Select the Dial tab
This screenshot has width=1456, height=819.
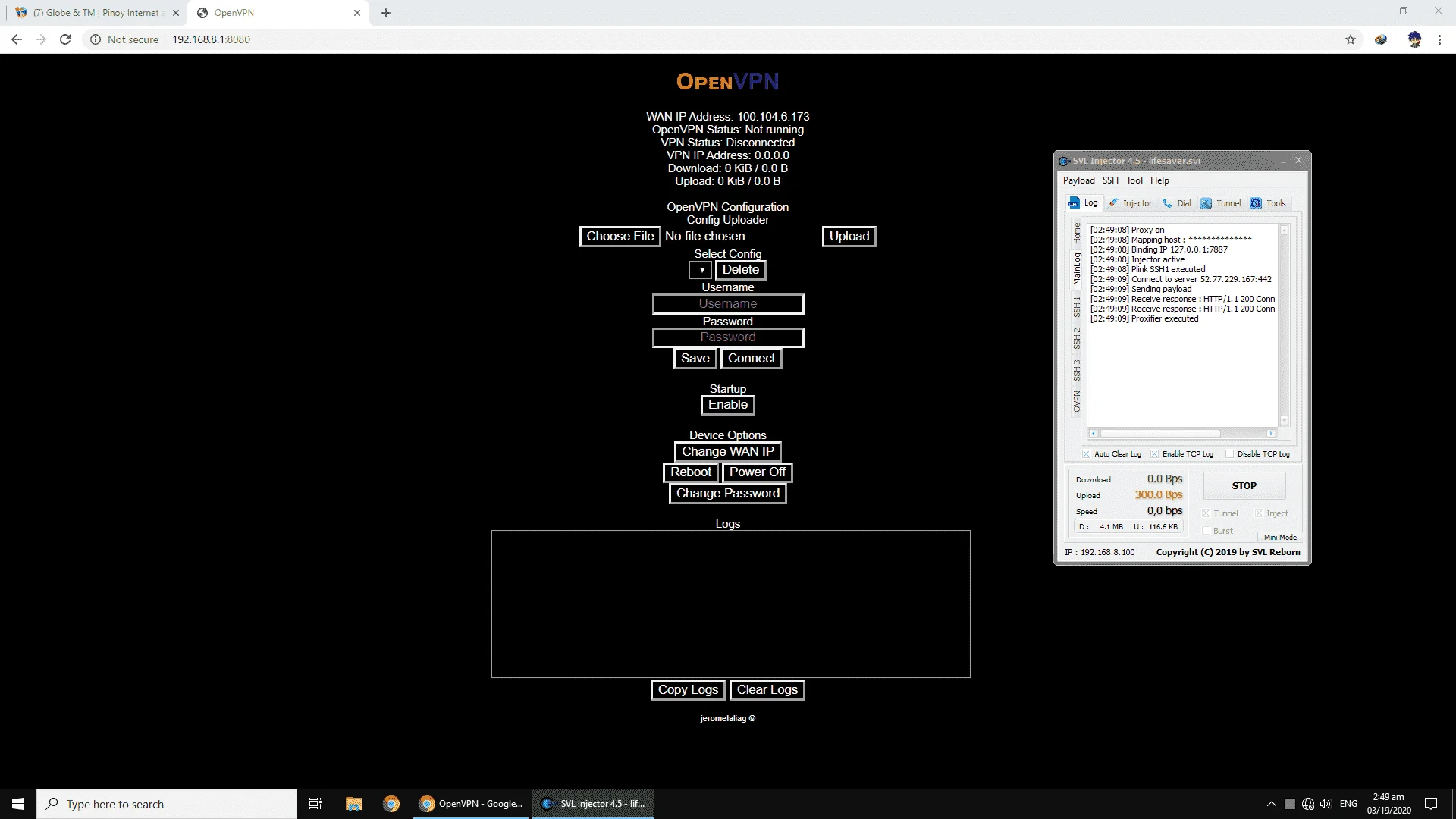tap(1177, 203)
